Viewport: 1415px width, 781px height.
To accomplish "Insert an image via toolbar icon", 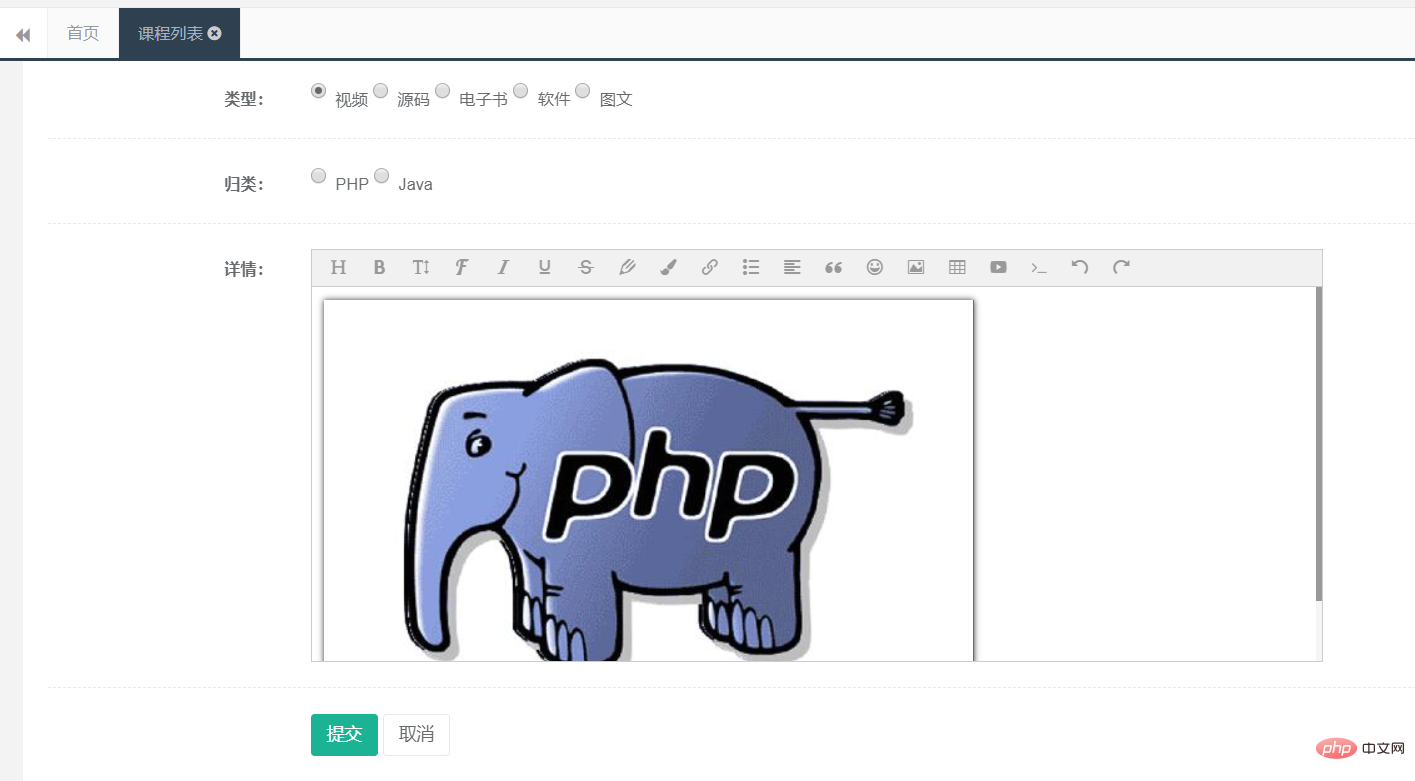I will point(916,267).
